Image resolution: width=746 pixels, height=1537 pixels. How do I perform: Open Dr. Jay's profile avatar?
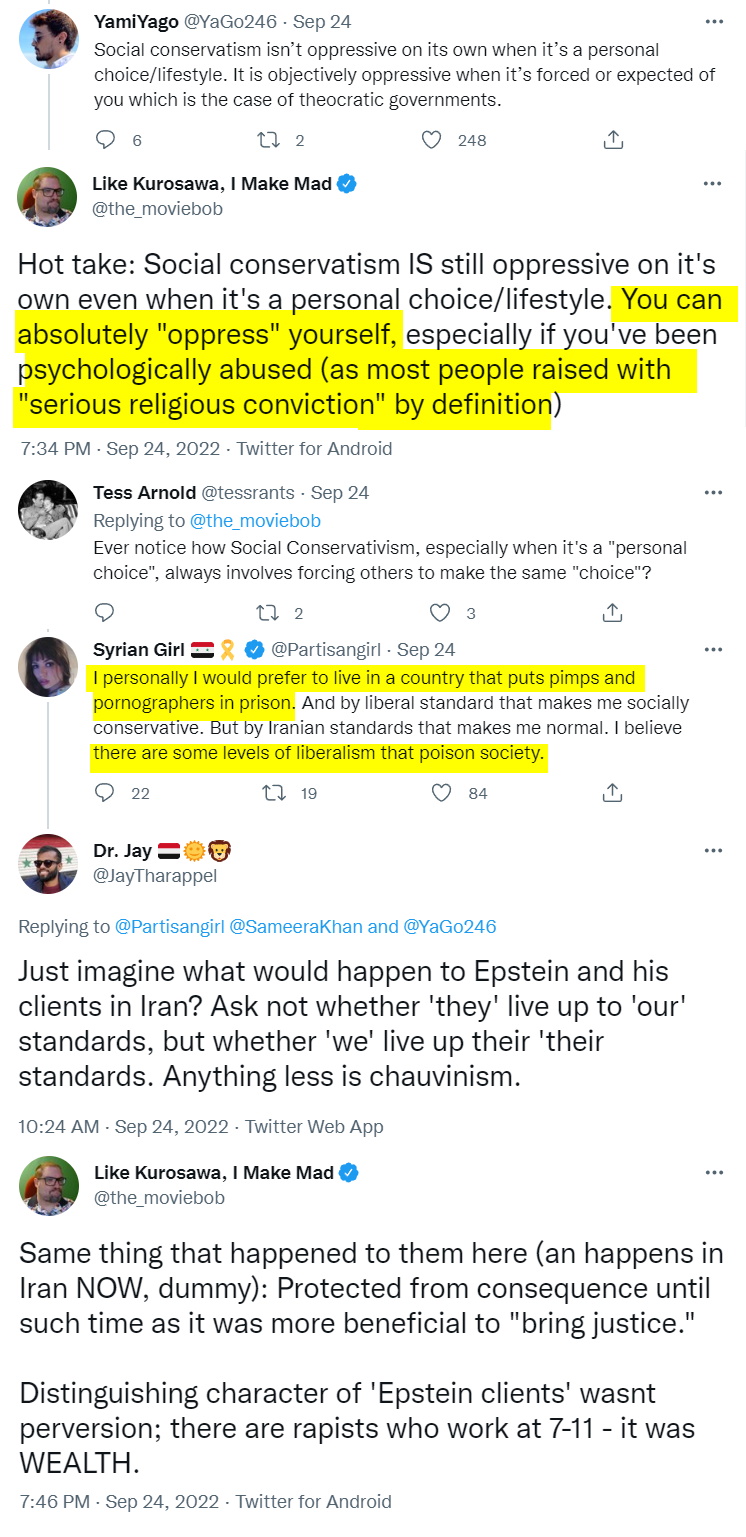click(x=48, y=863)
